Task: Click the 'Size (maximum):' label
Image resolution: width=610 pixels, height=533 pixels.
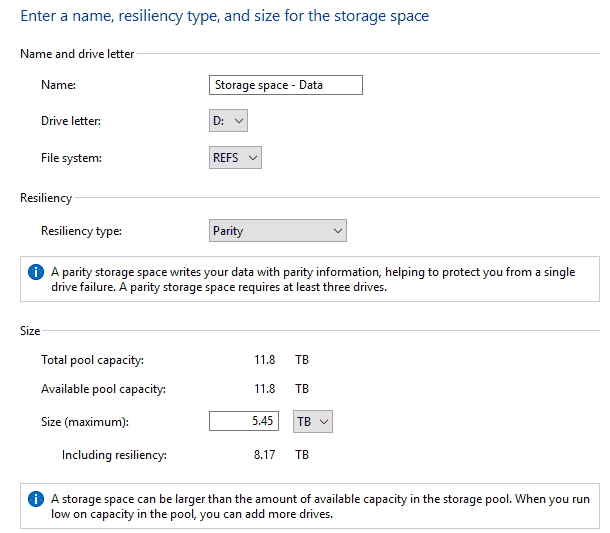Action: 85,422
